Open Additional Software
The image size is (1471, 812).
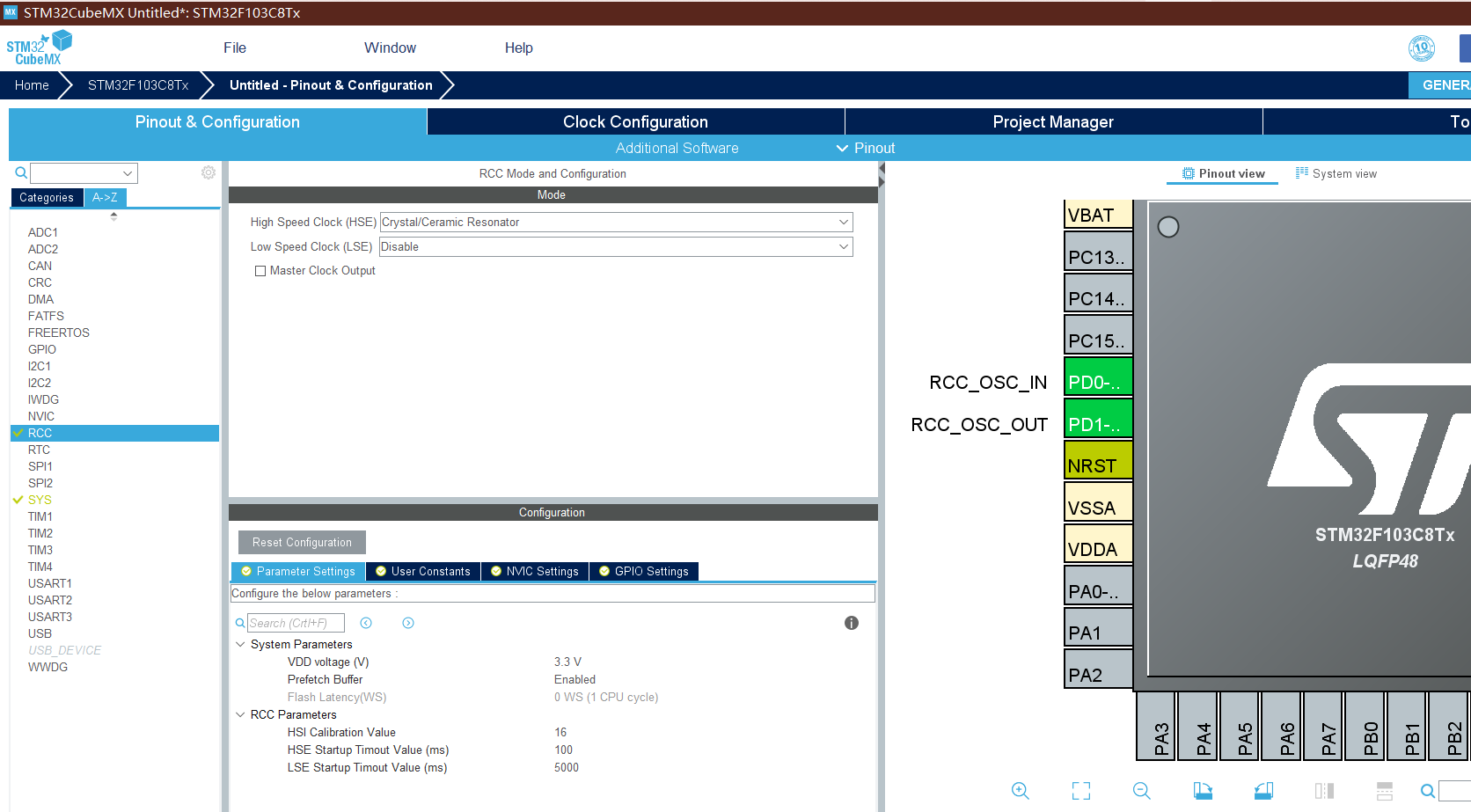click(677, 148)
